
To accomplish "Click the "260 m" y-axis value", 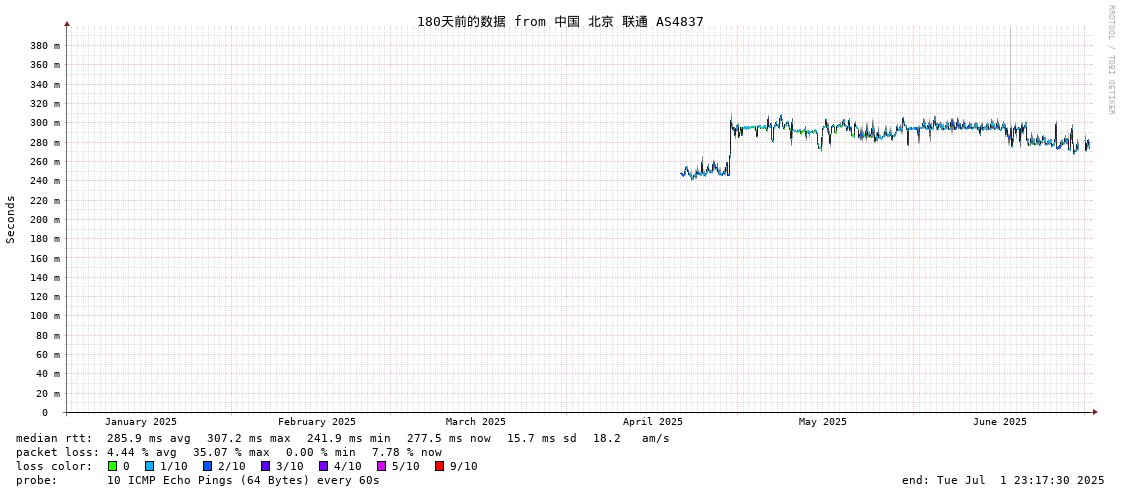I will (45, 162).
